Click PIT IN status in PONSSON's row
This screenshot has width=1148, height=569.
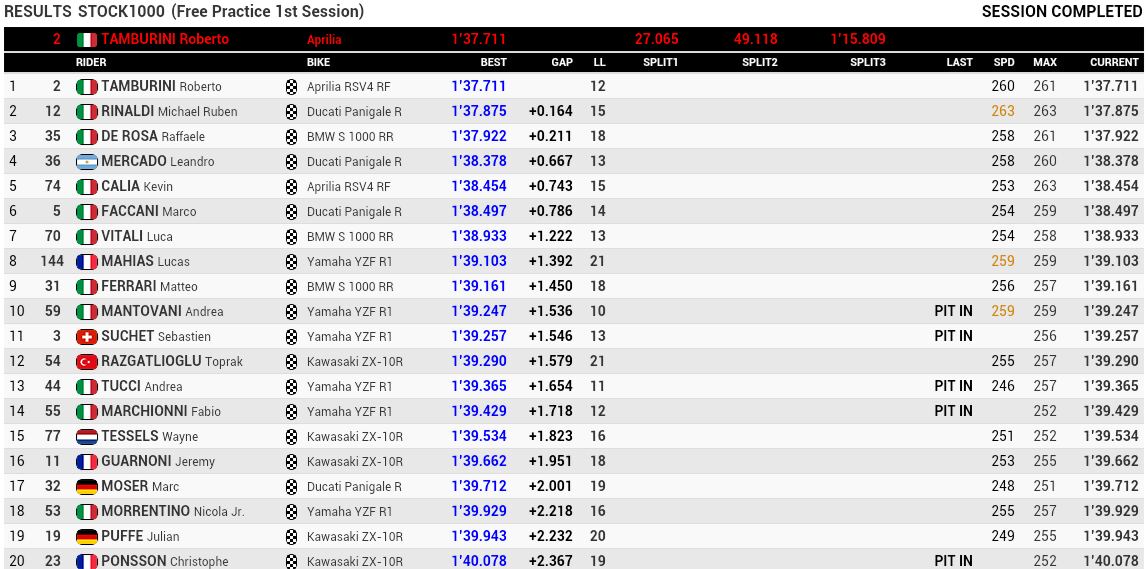click(953, 562)
